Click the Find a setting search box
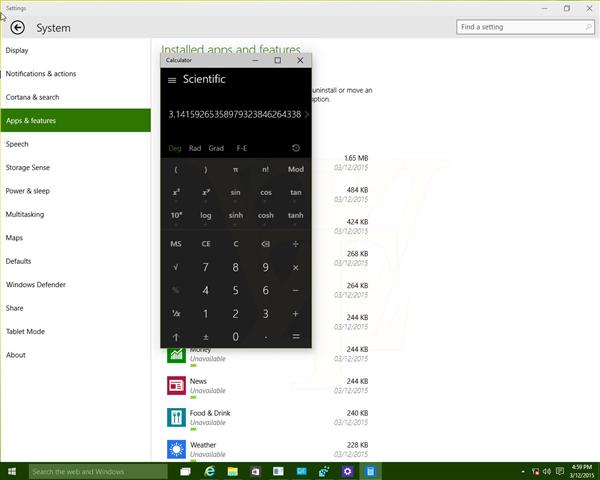This screenshot has width=600, height=480. point(520,27)
